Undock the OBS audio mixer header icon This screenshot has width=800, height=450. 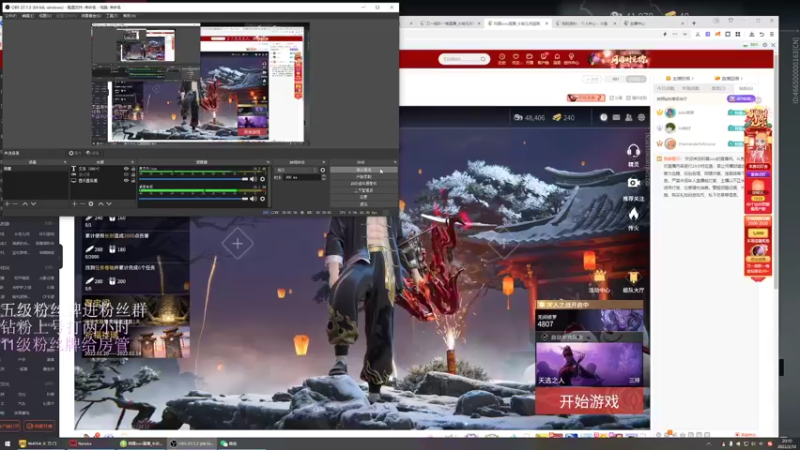268,162
